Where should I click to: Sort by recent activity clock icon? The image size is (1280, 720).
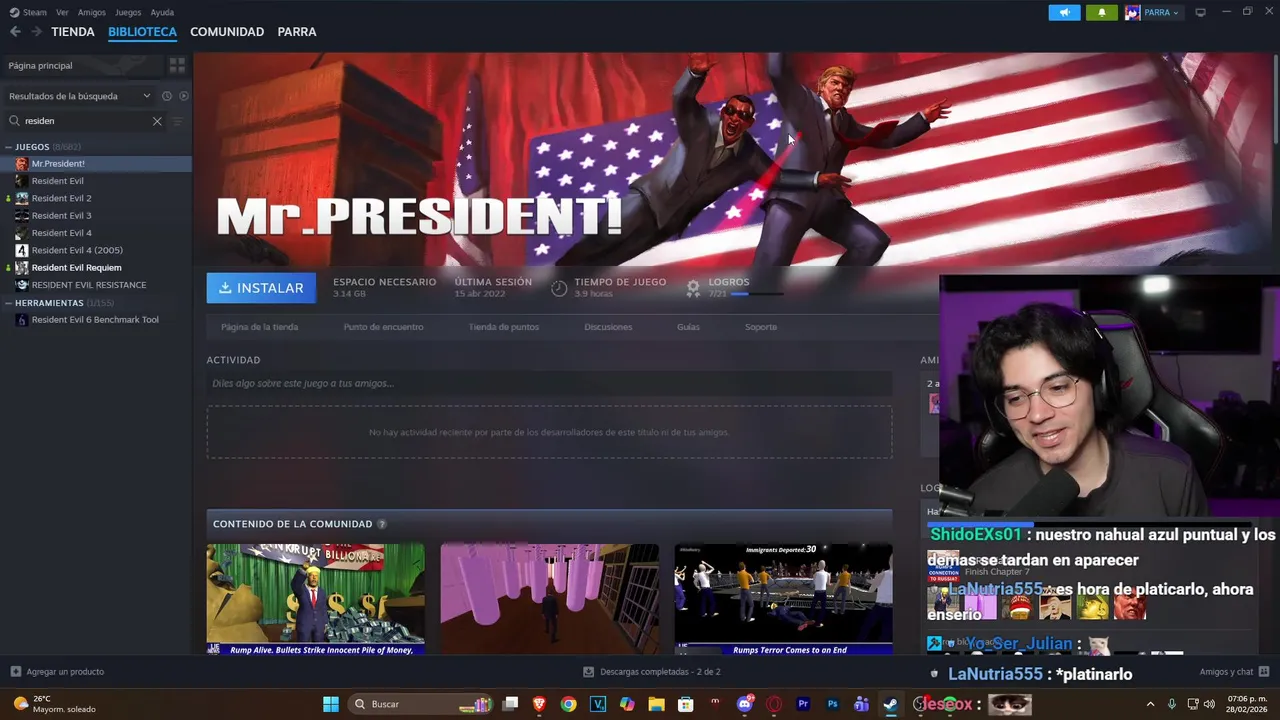tap(167, 96)
